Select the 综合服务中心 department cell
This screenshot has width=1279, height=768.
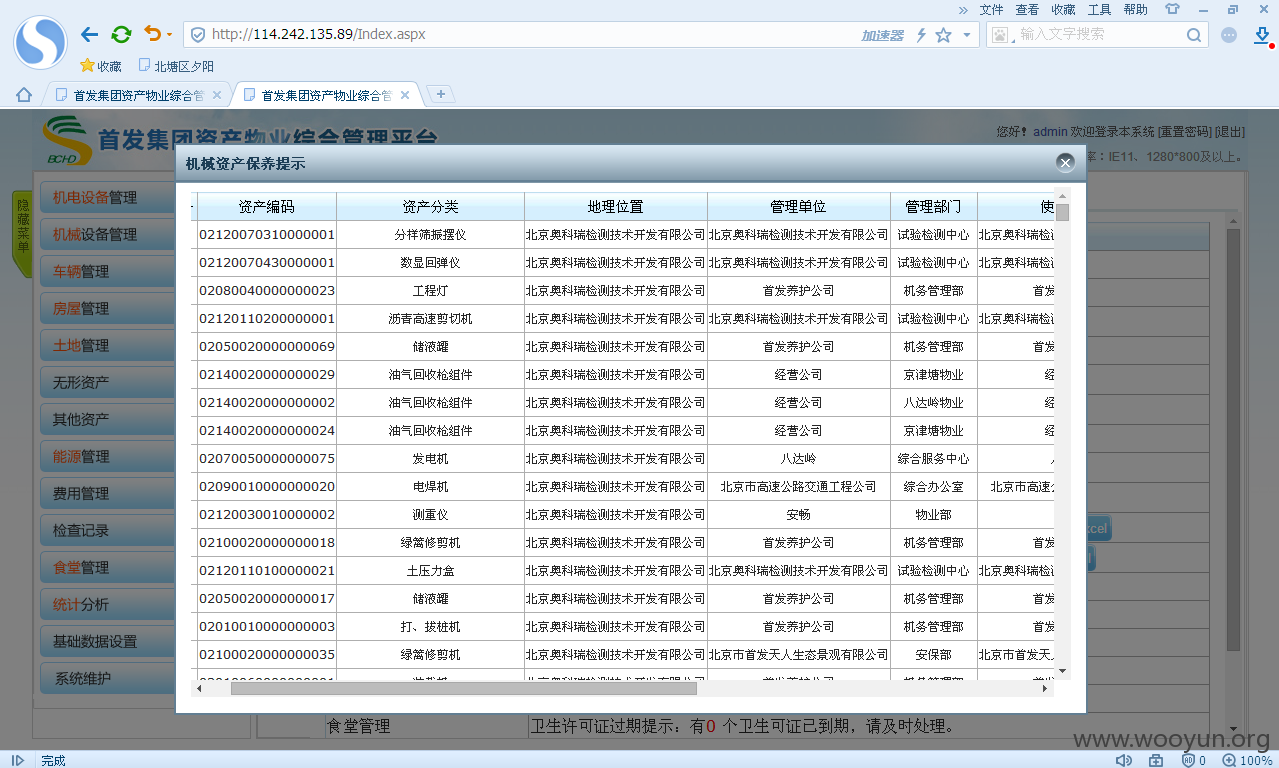click(x=934, y=459)
